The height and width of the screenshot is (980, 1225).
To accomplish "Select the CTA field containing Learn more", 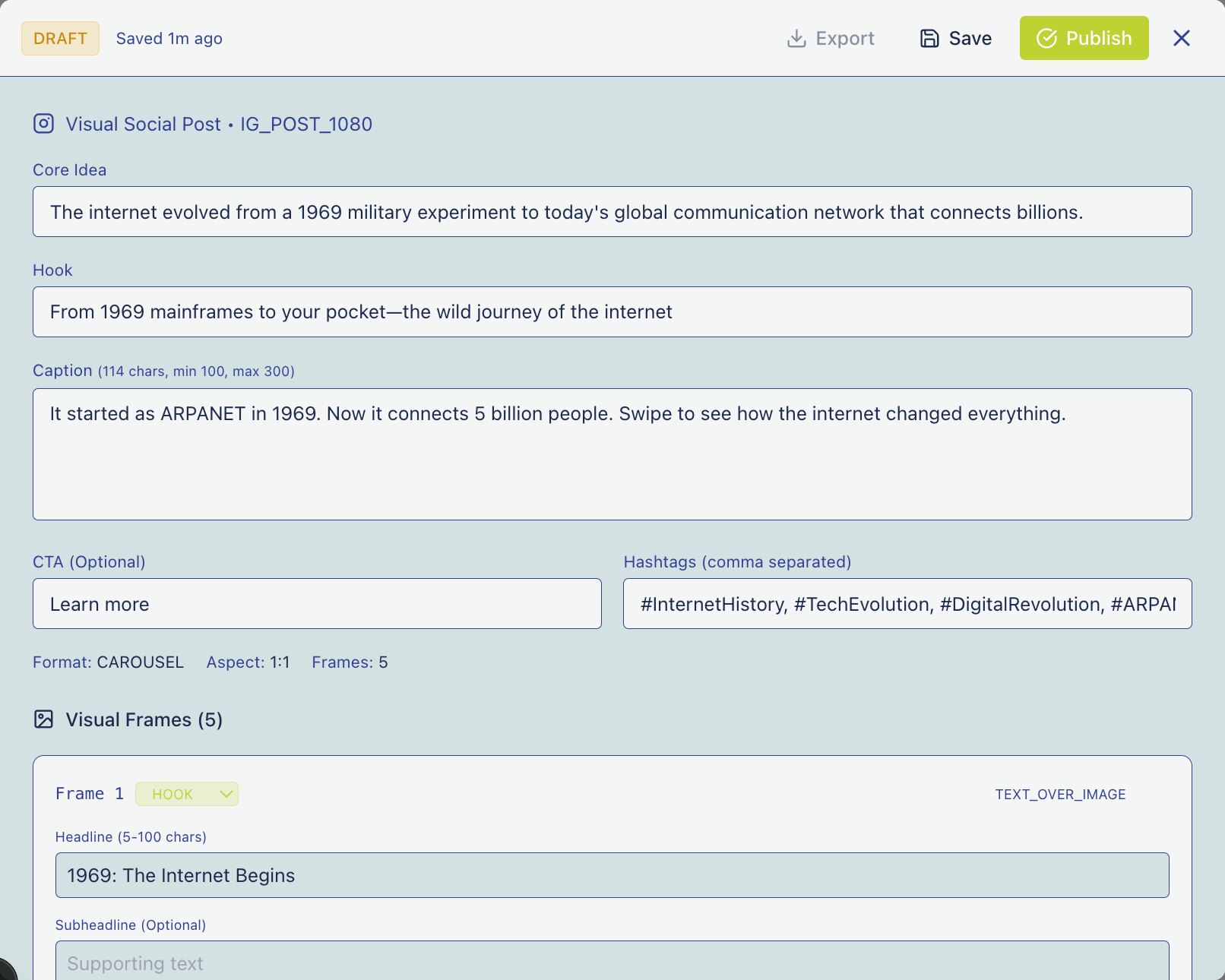I will [317, 604].
